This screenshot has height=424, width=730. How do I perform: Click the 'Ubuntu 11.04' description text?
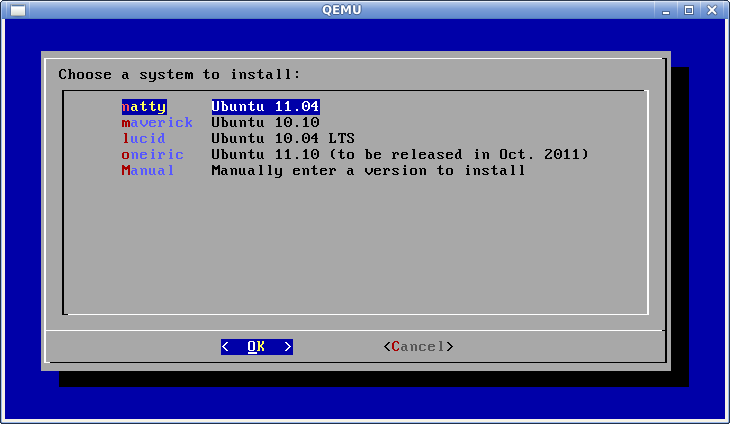click(x=265, y=107)
